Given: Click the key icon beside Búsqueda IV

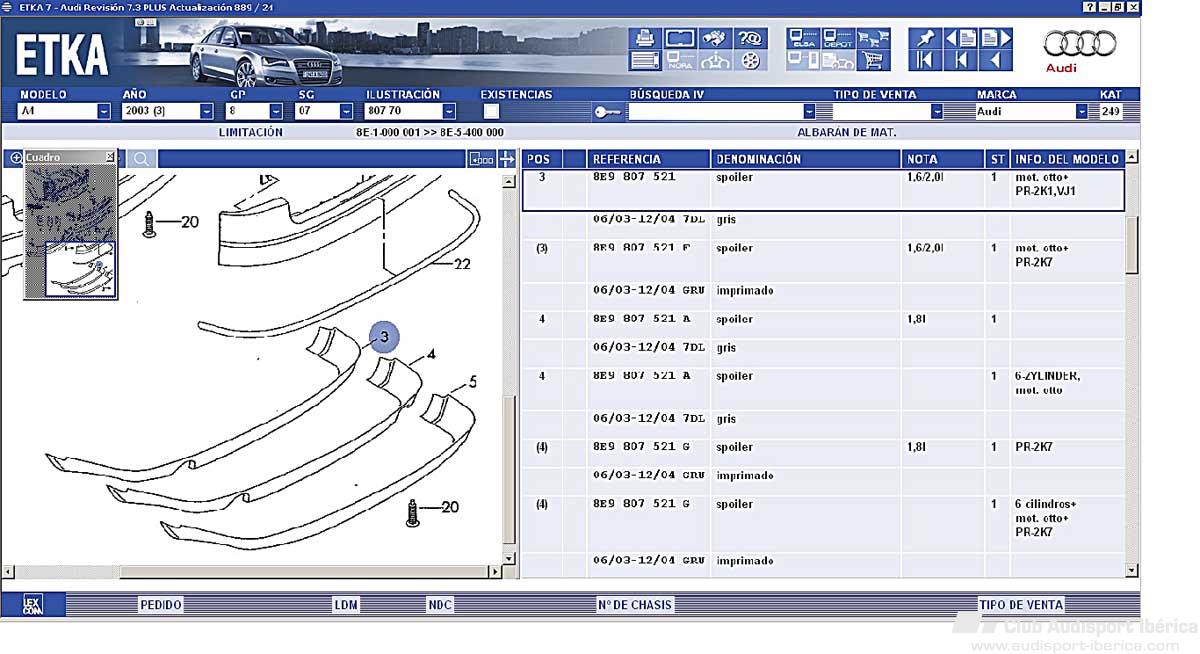Looking at the screenshot, I should (x=607, y=112).
